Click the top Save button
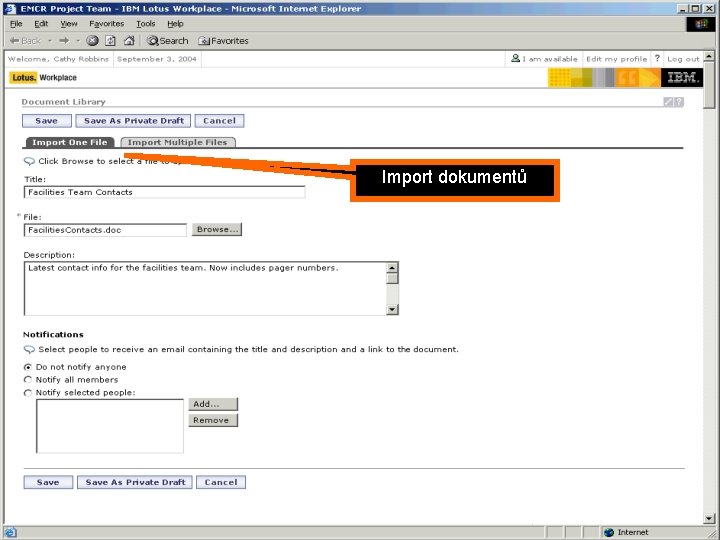Image resolution: width=720 pixels, height=540 pixels. pos(47,121)
